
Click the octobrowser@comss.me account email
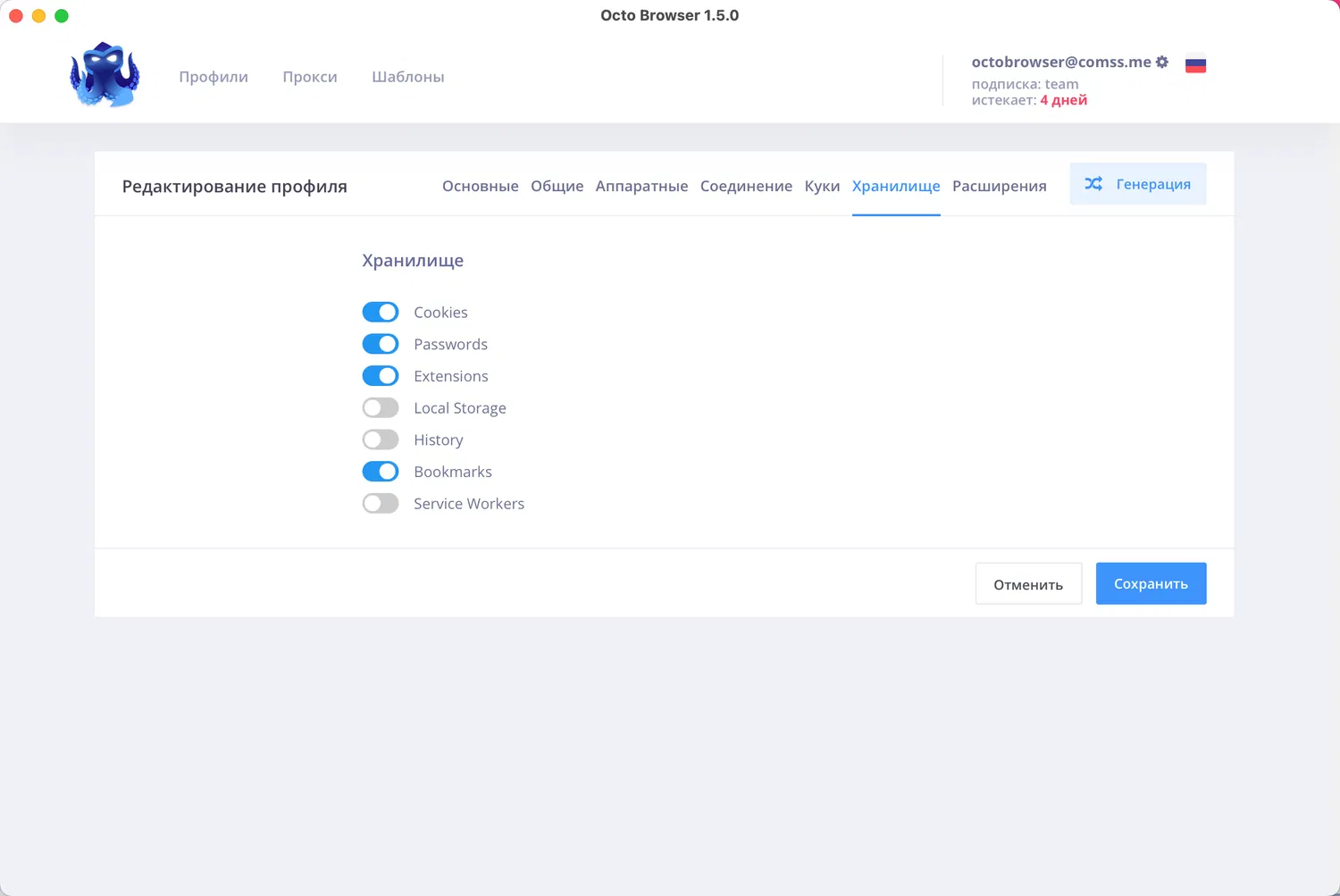(1061, 62)
